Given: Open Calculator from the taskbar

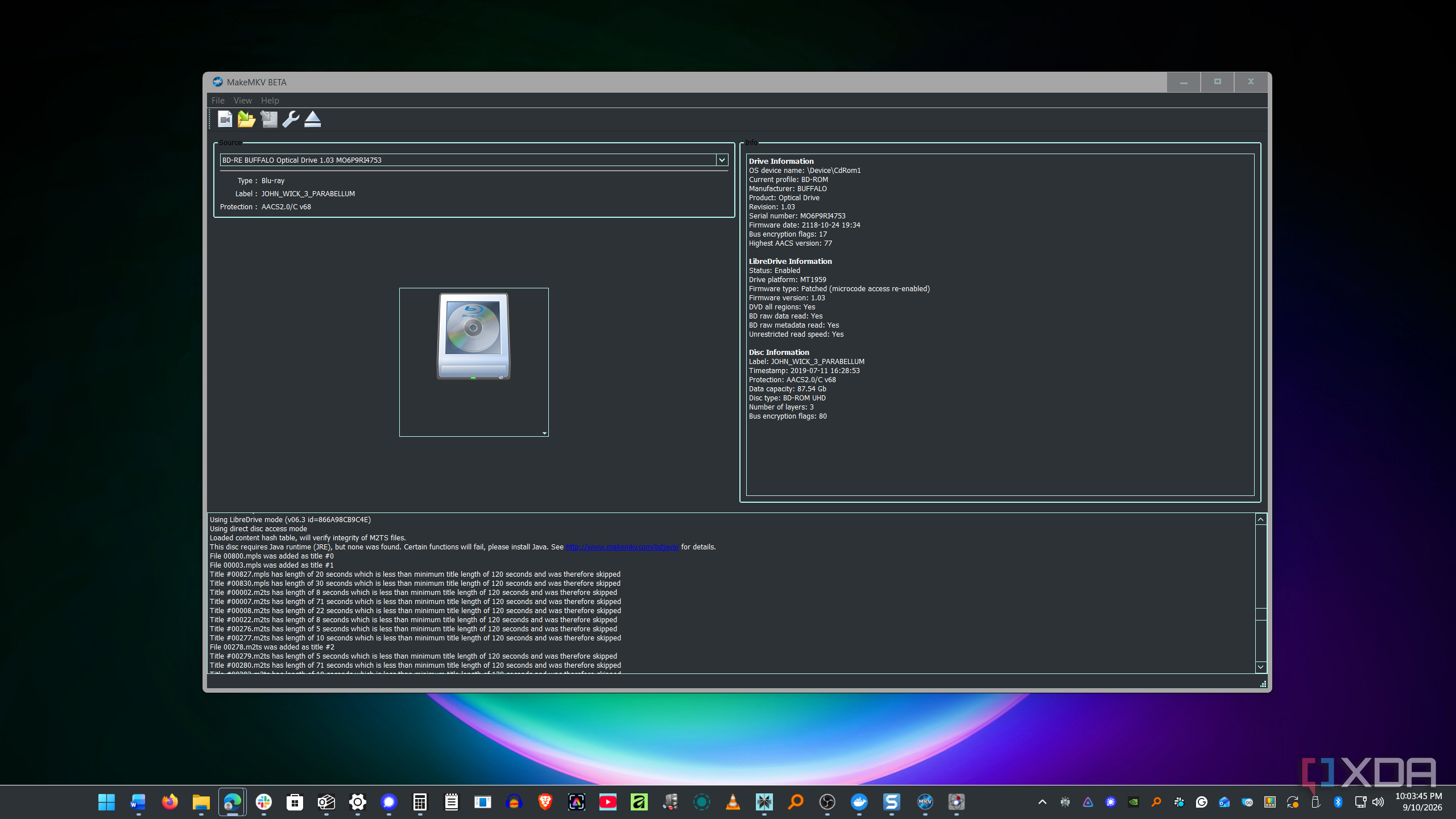Looking at the screenshot, I should [x=420, y=802].
